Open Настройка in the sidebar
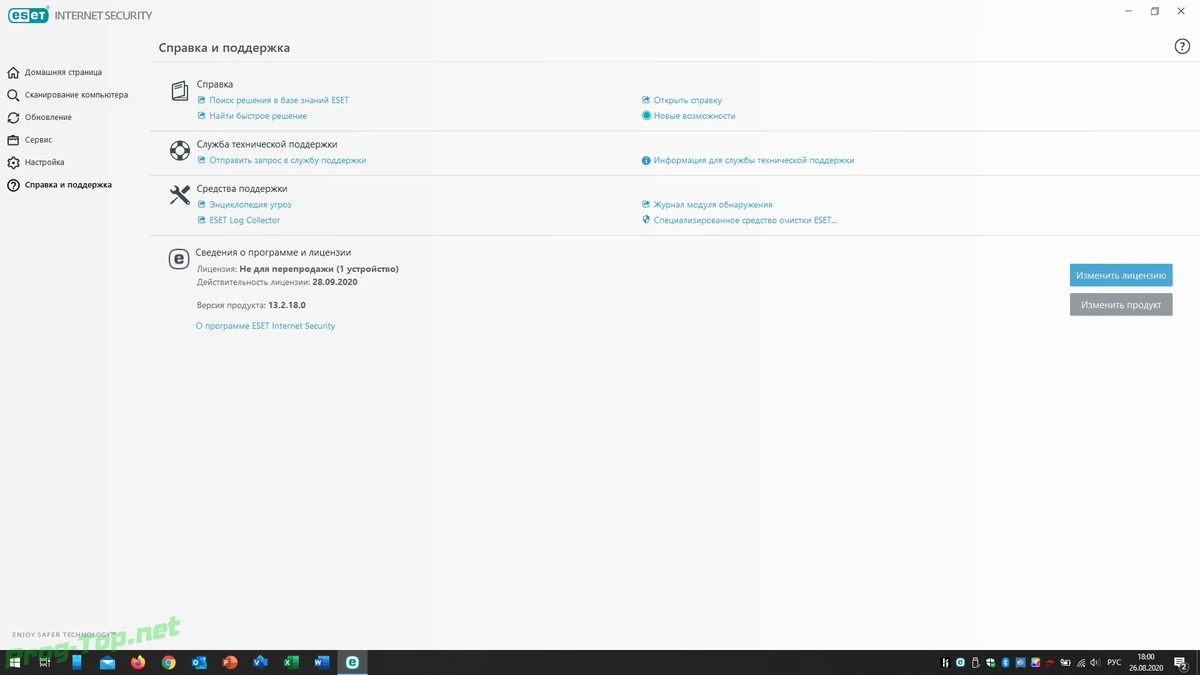The height and width of the screenshot is (675, 1200). pos(45,162)
